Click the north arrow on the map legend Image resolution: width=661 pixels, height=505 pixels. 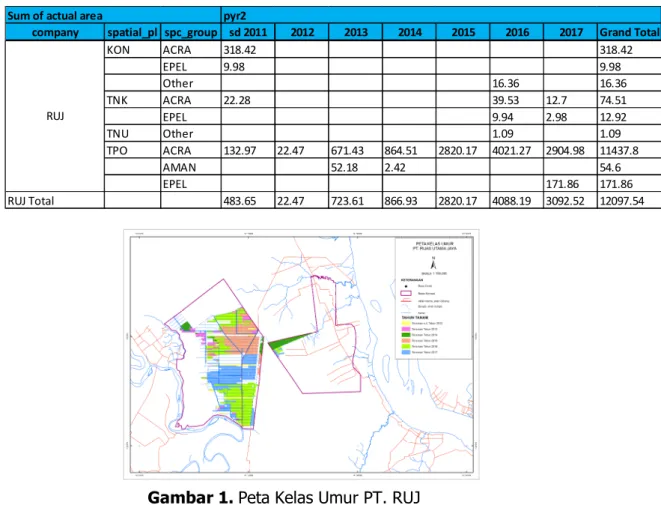(x=433, y=263)
